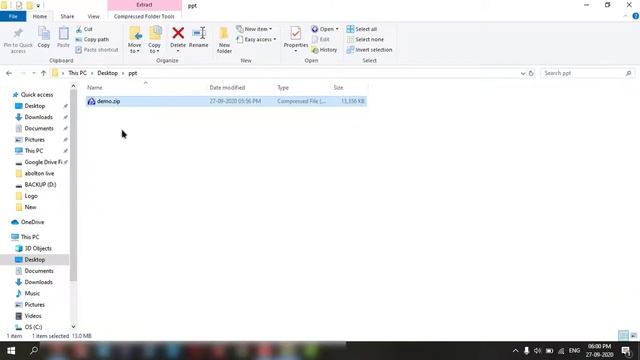Open the Open dropdown in ribbon
640x360 pixels.
coord(325,29)
